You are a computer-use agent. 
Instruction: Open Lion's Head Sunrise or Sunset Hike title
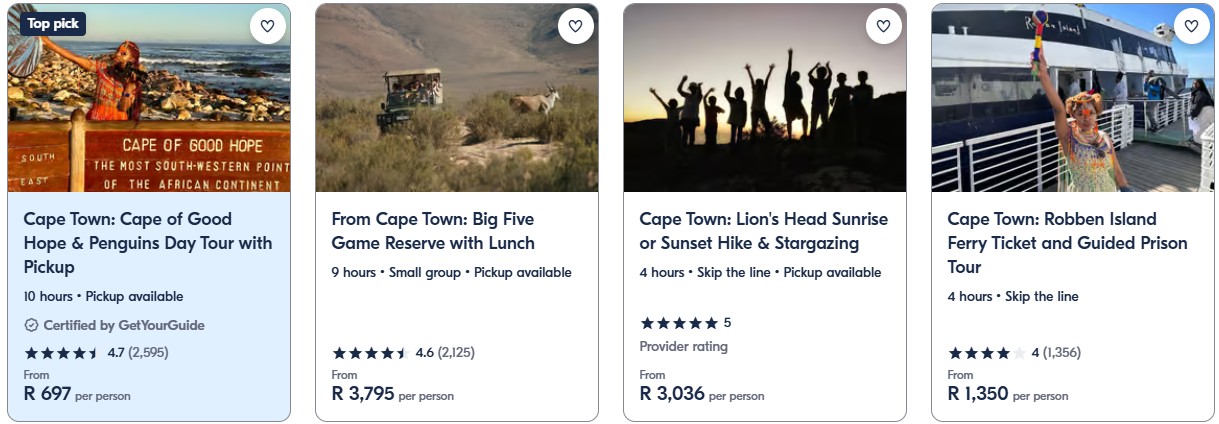tap(763, 231)
